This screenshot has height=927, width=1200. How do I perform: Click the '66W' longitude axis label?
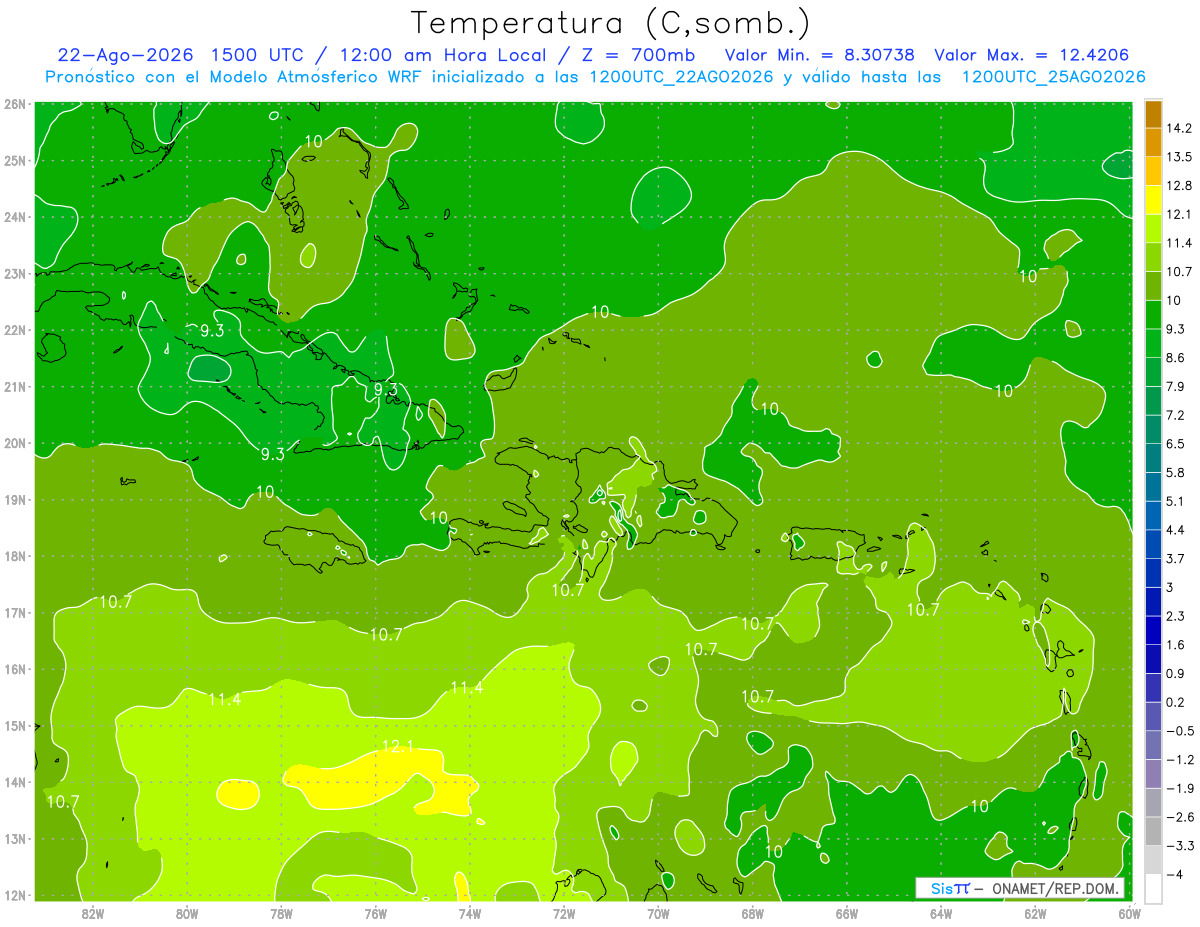point(847,913)
